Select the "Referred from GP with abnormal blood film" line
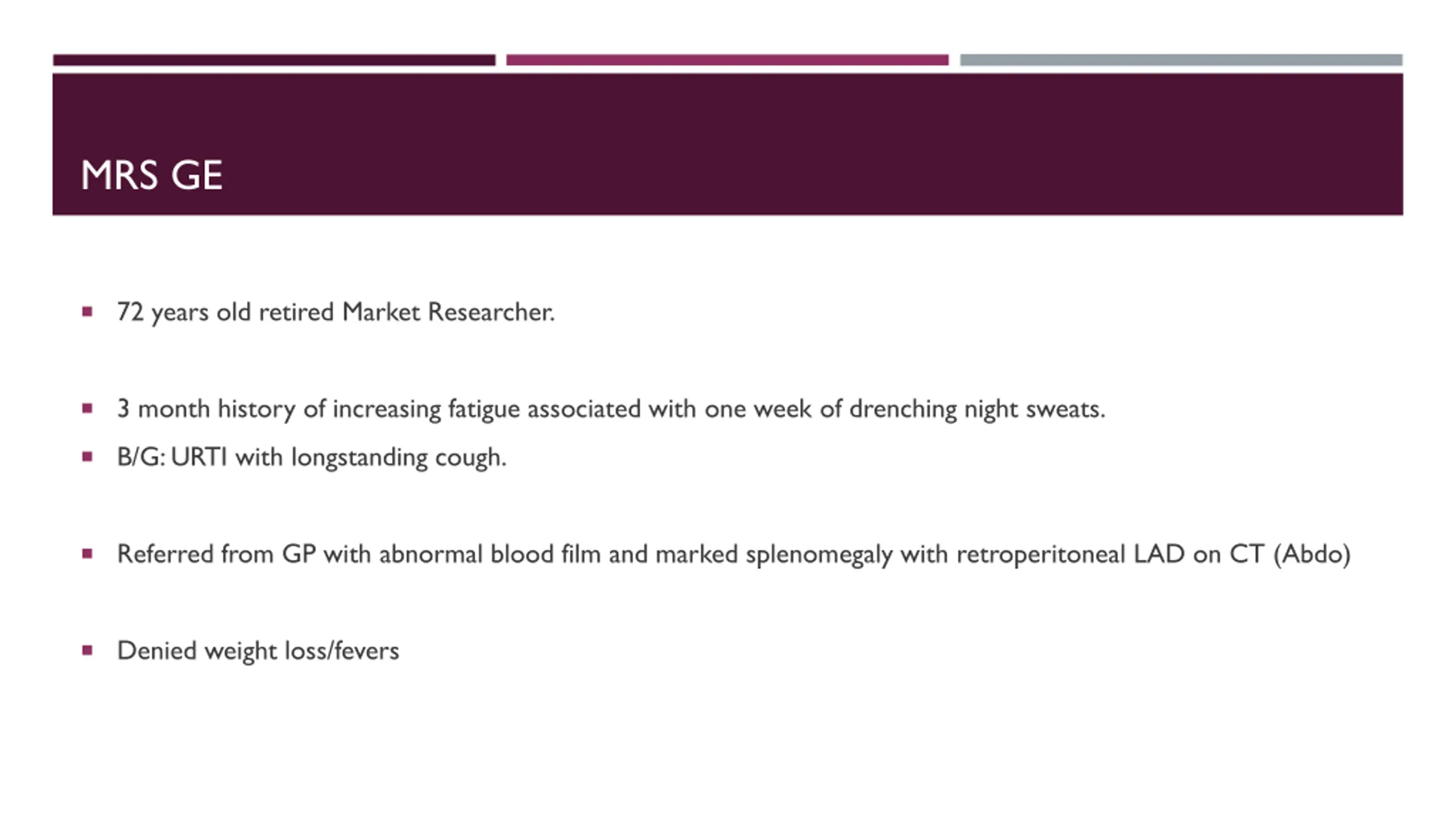The height and width of the screenshot is (819, 1456). coord(734,554)
